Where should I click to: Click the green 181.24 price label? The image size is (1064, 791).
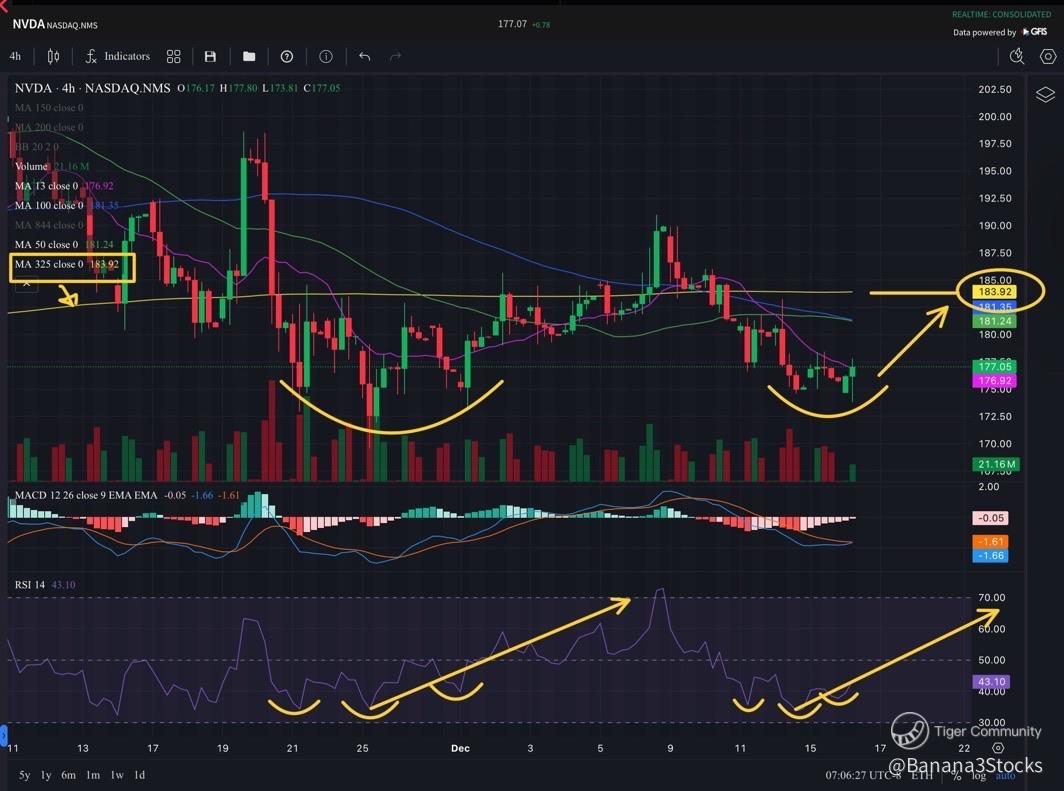point(994,321)
